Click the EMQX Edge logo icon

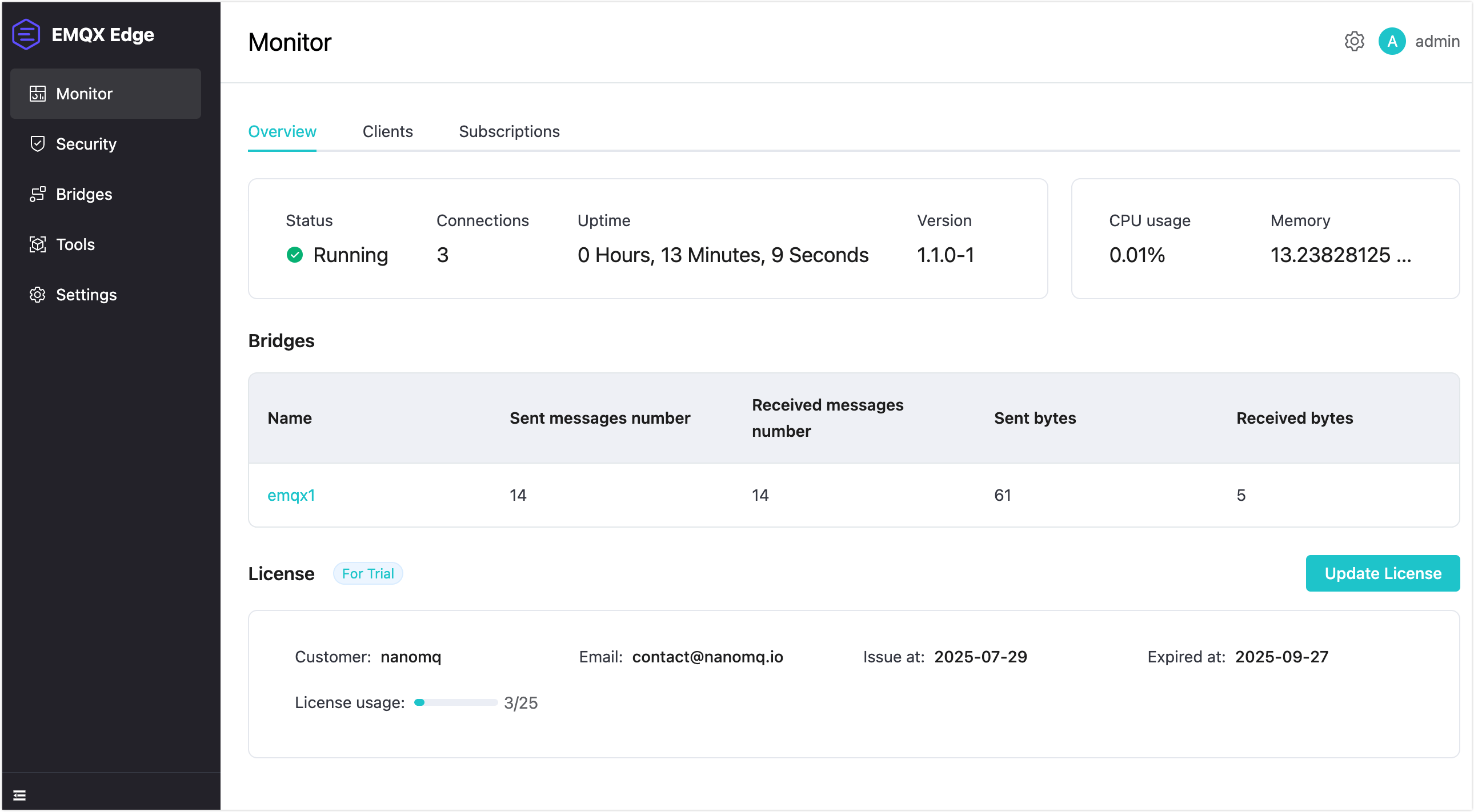coord(26,34)
